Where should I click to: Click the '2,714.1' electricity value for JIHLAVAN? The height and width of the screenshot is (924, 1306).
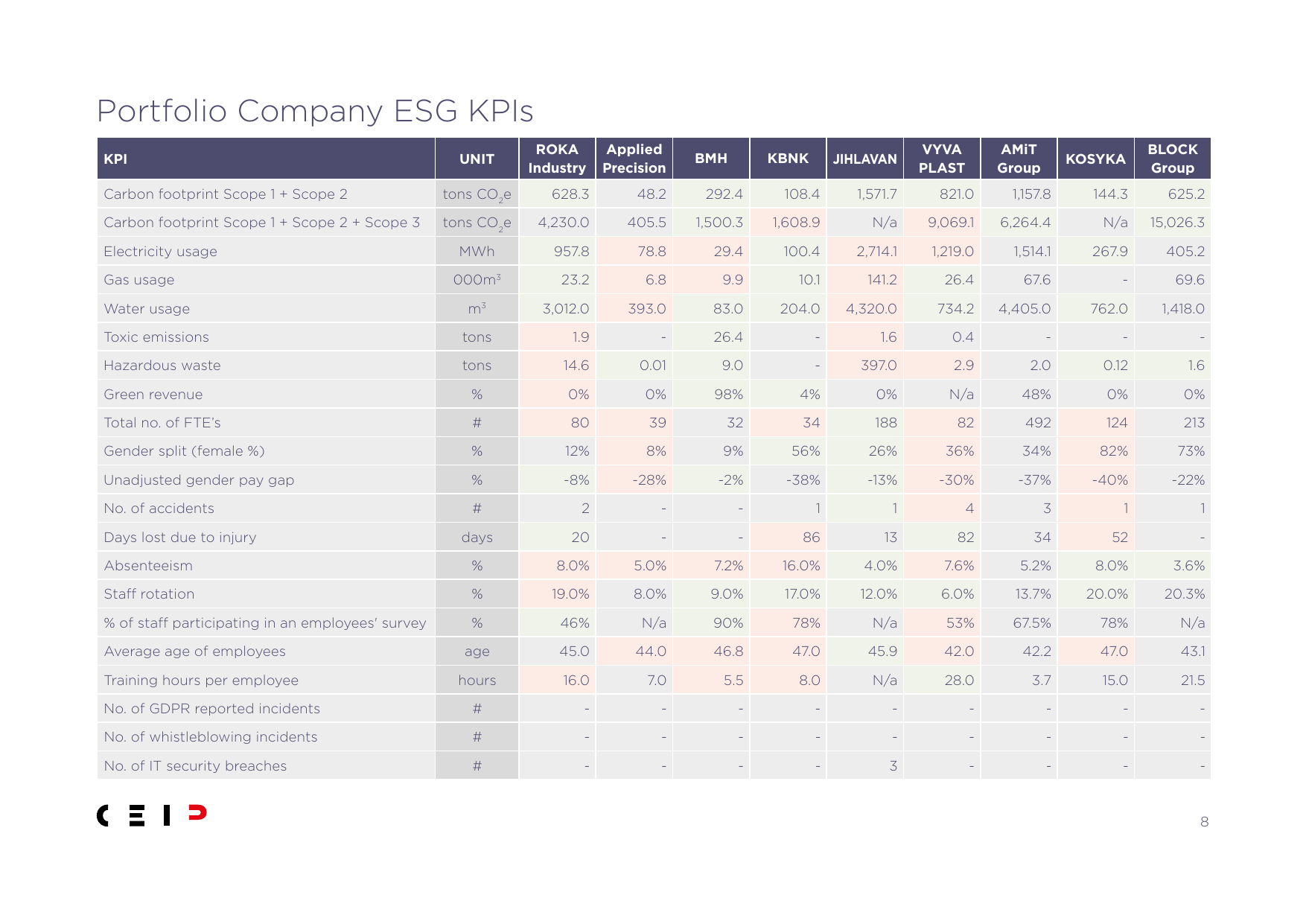(876, 252)
